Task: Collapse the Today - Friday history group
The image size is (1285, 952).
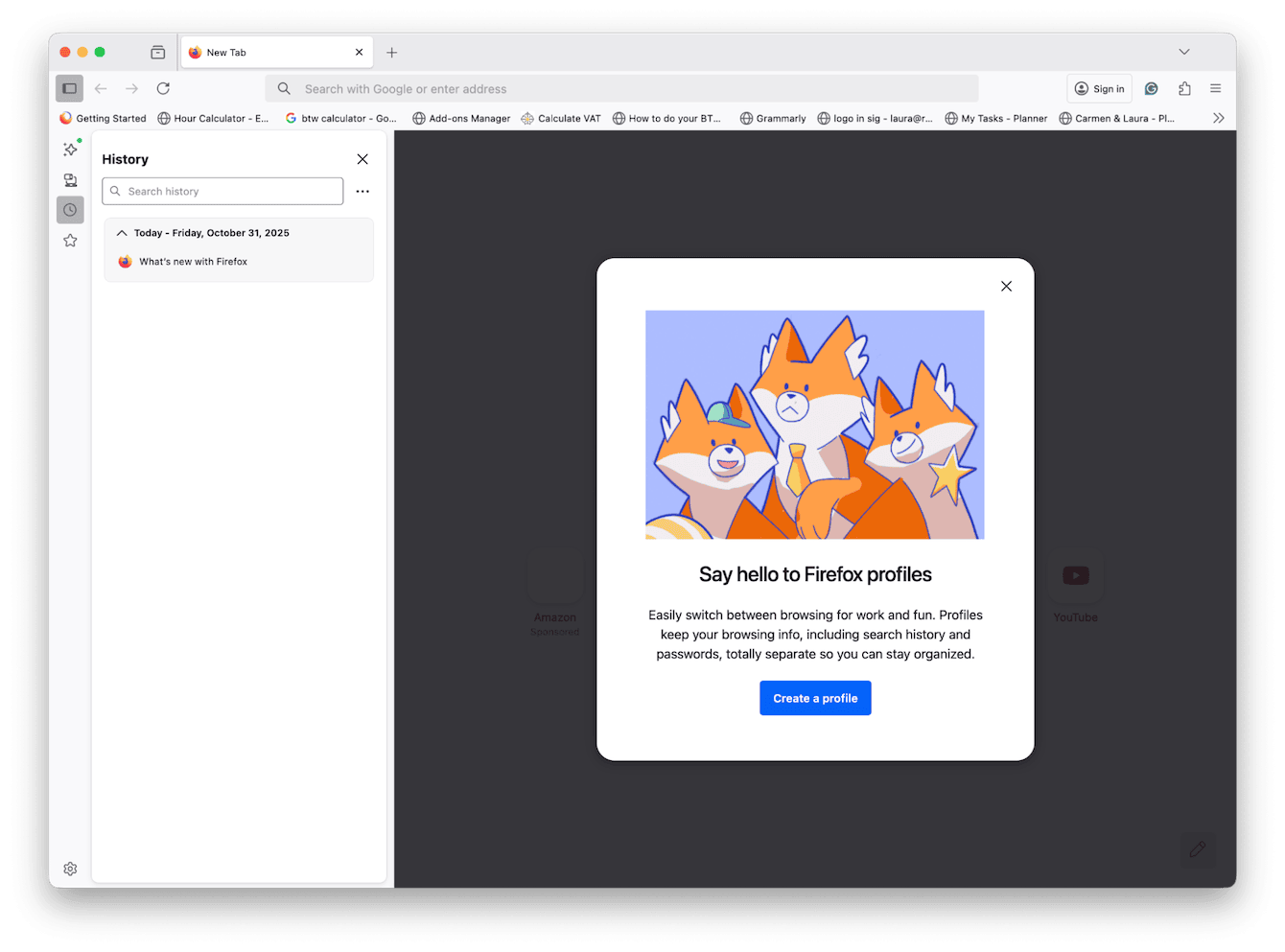Action: click(x=122, y=232)
